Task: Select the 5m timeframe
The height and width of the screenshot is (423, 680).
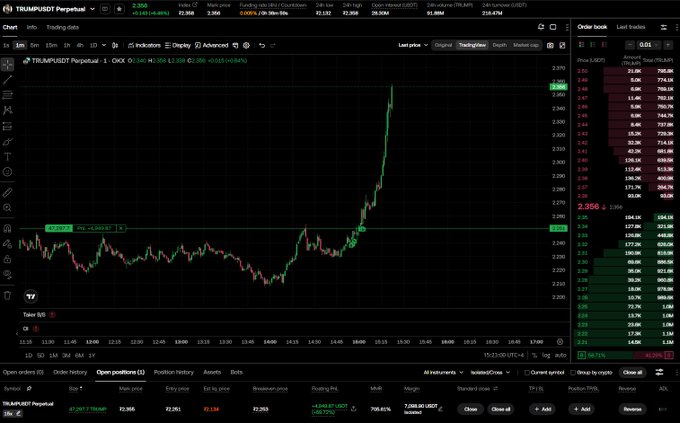Action: 35,45
